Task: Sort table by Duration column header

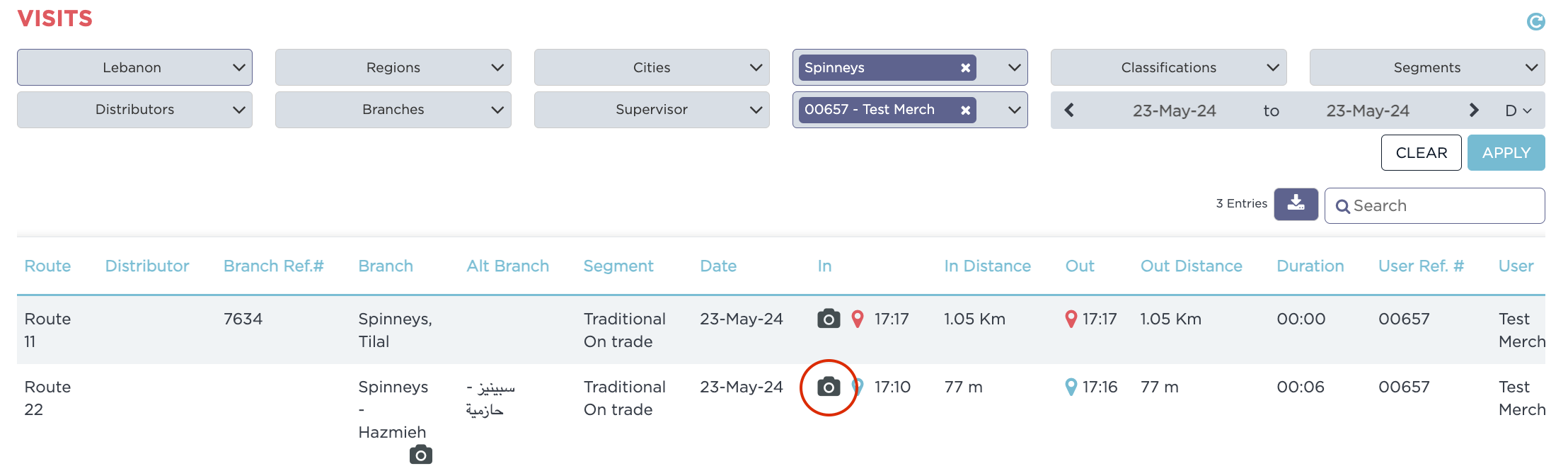Action: 1310,266
